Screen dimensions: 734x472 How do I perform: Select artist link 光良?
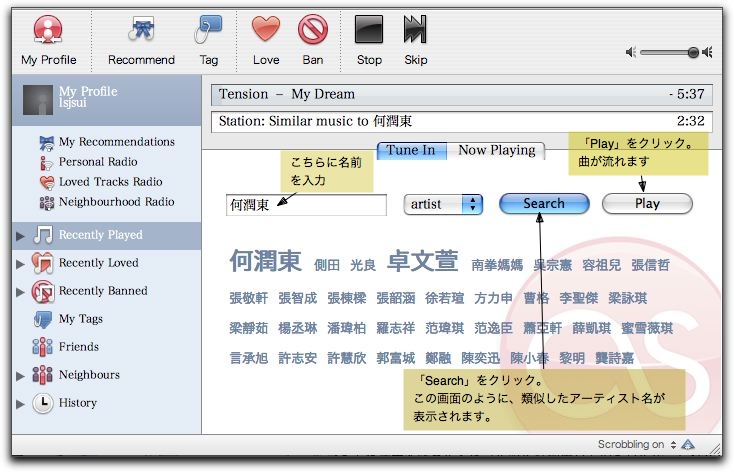[x=363, y=266]
